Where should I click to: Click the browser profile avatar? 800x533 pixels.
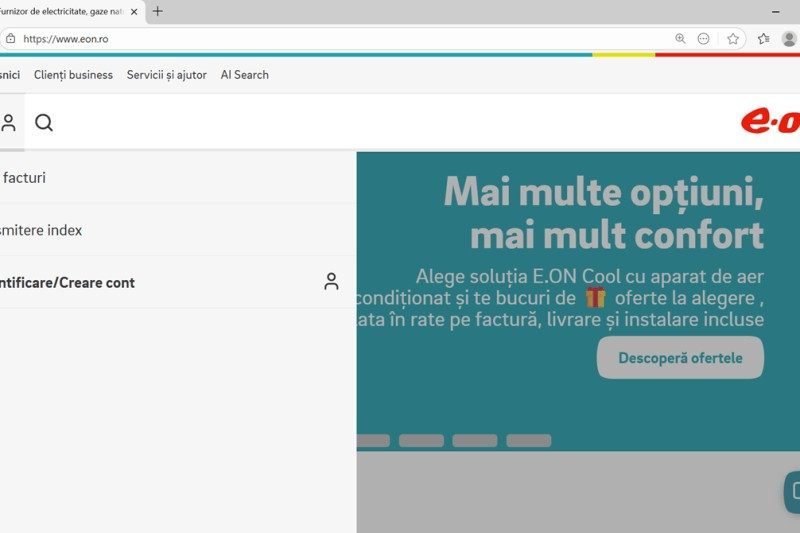(789, 39)
